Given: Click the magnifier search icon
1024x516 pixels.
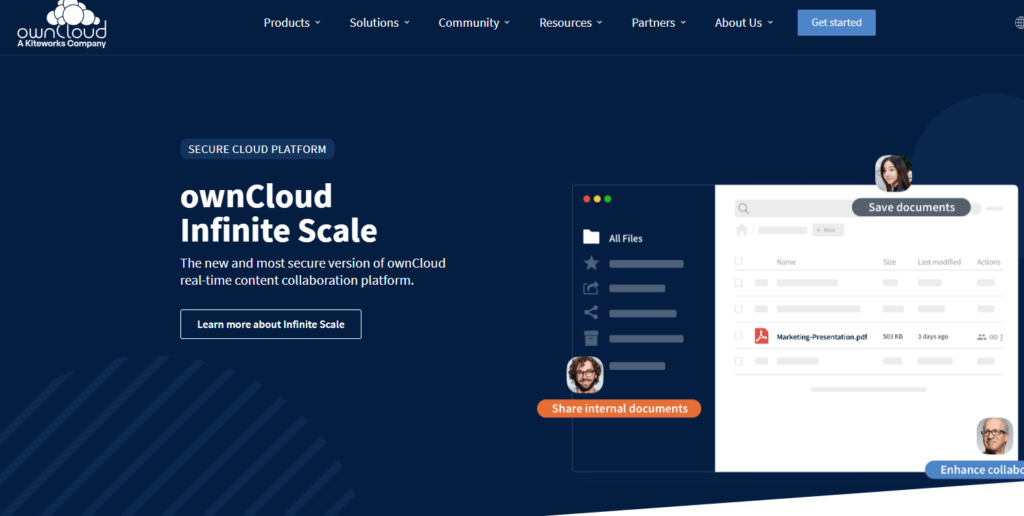Looking at the screenshot, I should coord(743,209).
